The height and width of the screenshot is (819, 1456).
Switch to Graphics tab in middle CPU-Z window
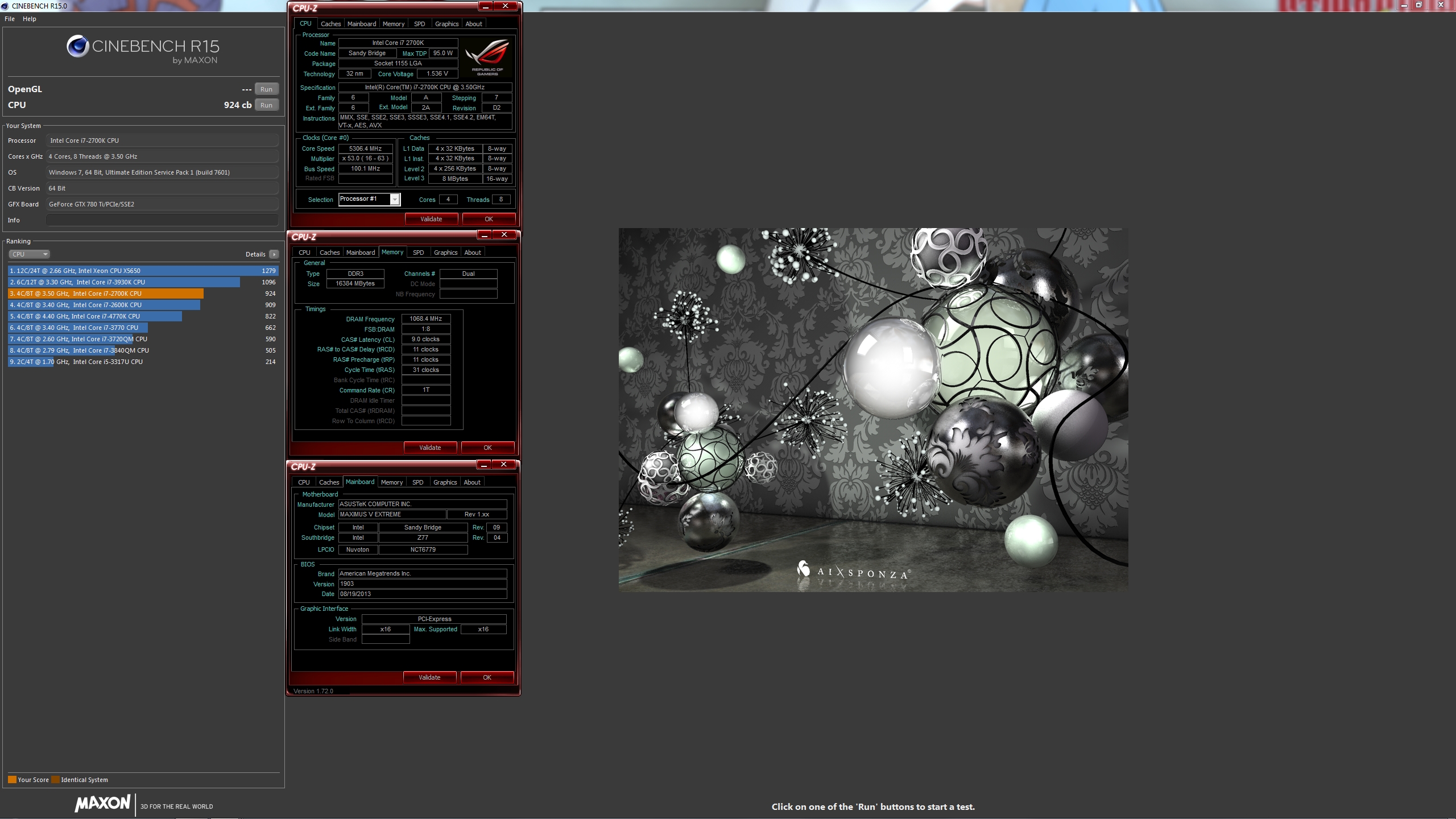click(x=445, y=253)
